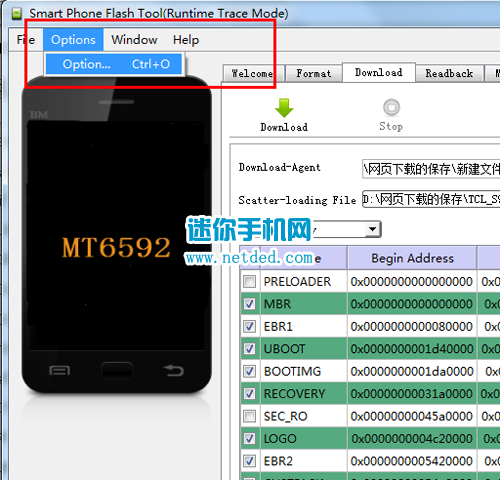Image resolution: width=500 pixels, height=480 pixels.
Task: Select the RECOVERY row name
Action: coord(294,394)
